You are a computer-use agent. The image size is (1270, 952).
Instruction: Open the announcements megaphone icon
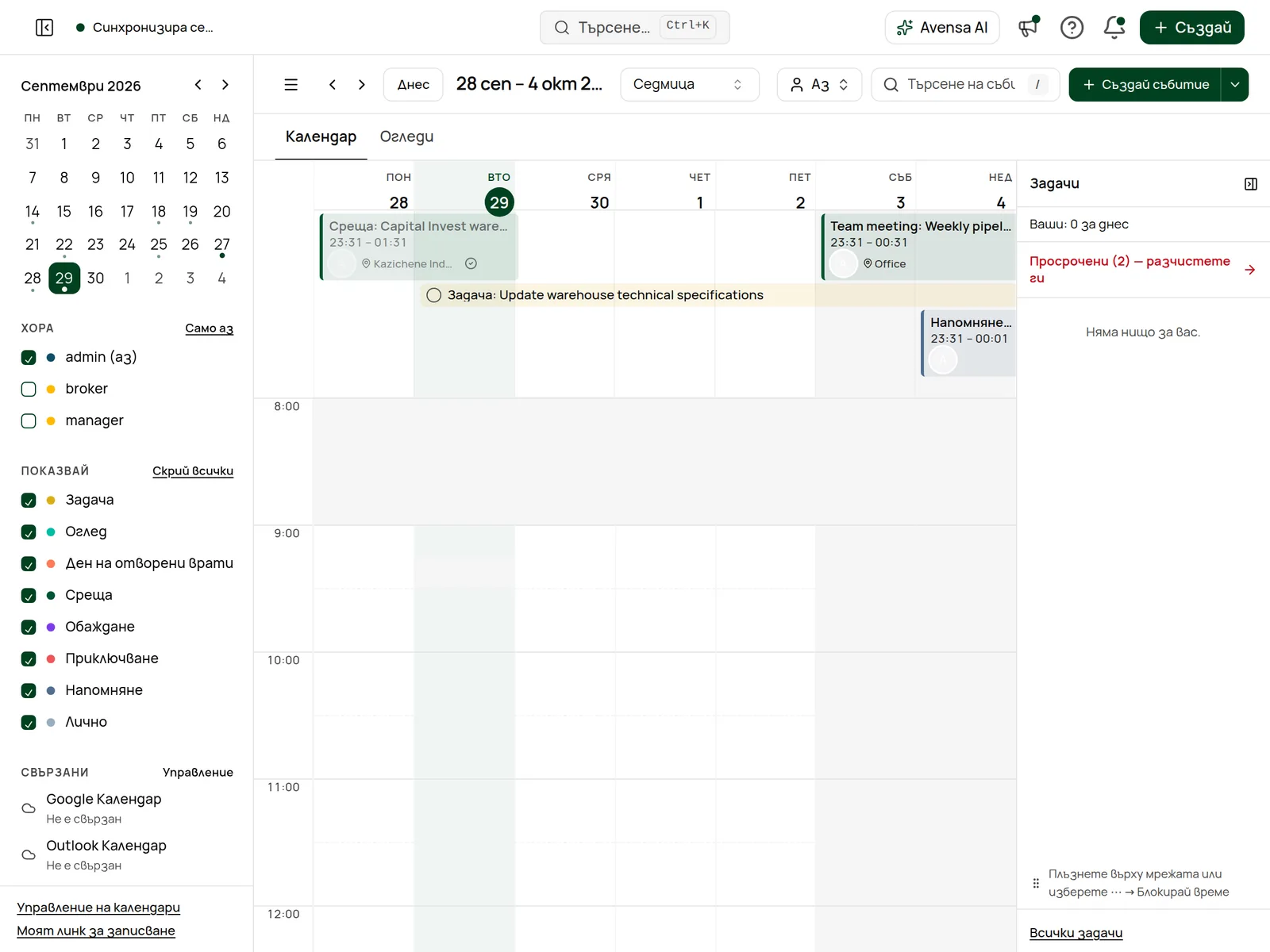pos(1029,28)
